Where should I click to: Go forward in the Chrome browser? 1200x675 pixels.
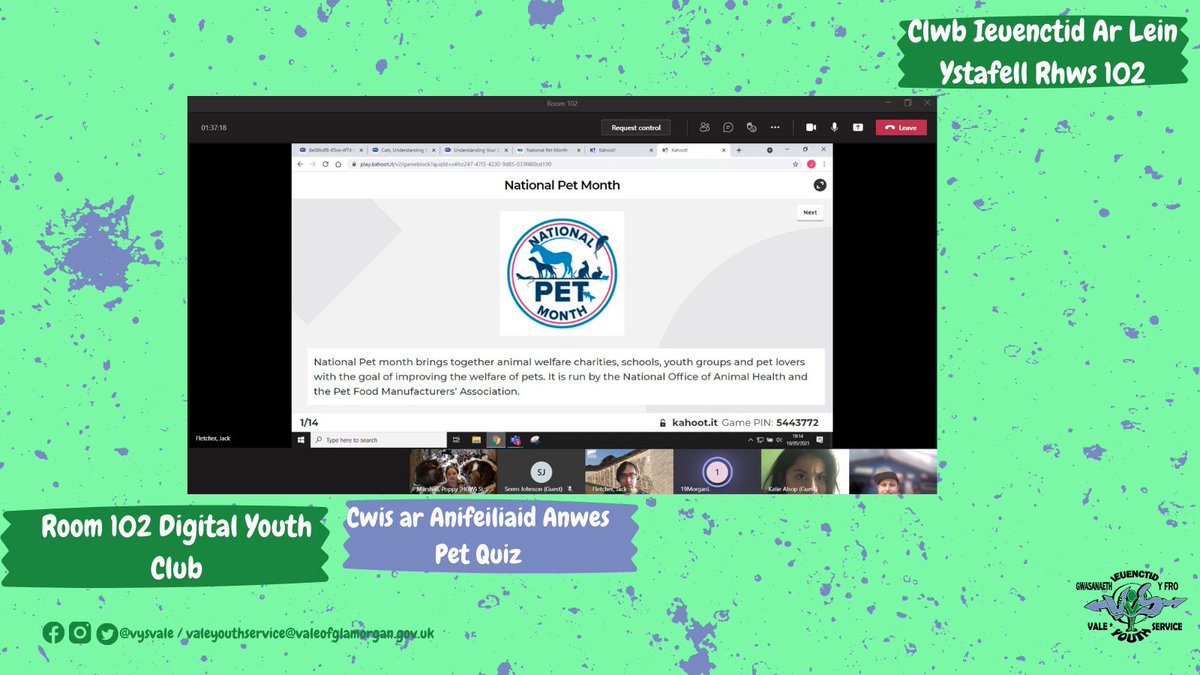(312, 163)
